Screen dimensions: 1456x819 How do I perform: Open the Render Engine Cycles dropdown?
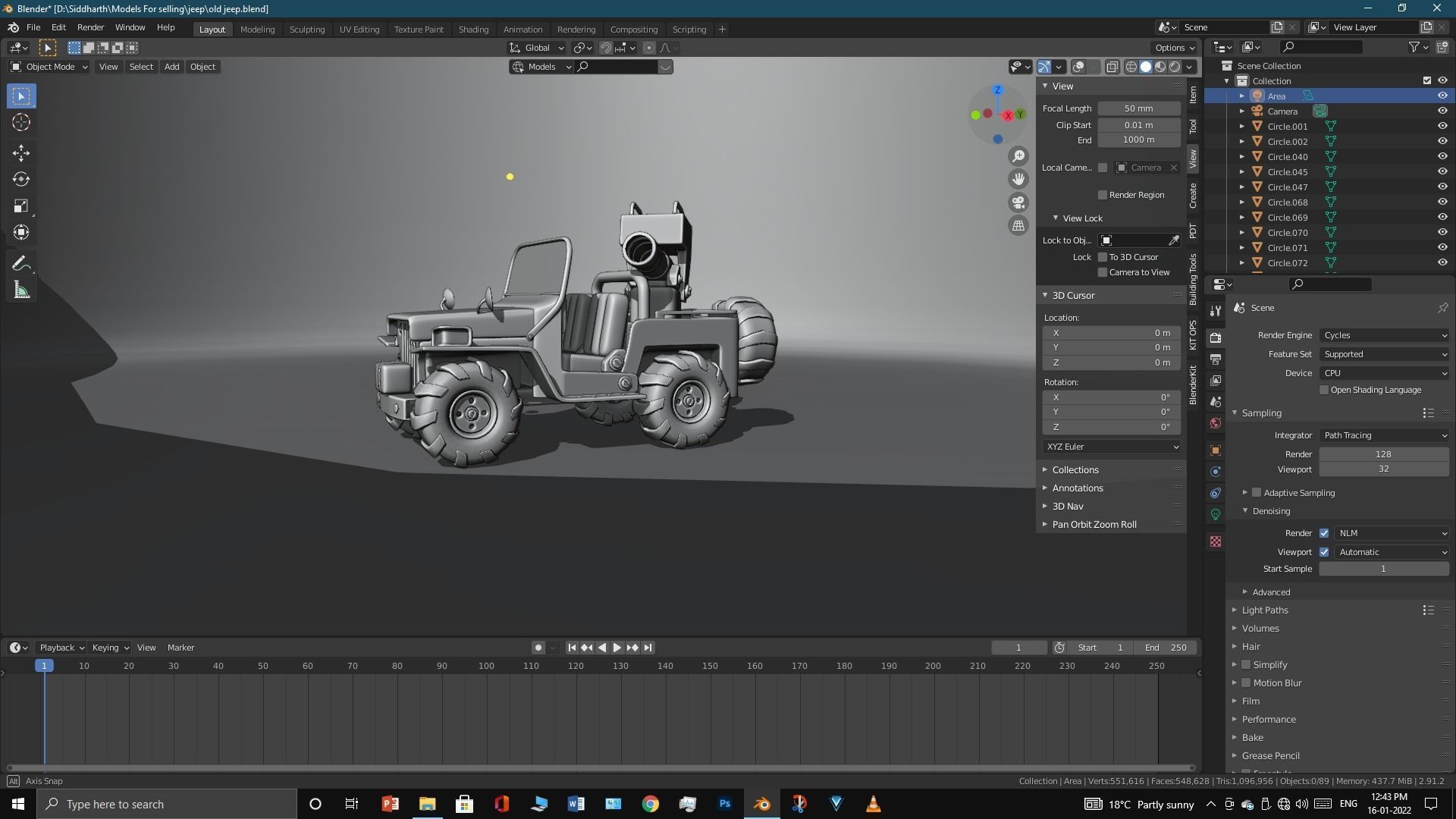coord(1384,335)
